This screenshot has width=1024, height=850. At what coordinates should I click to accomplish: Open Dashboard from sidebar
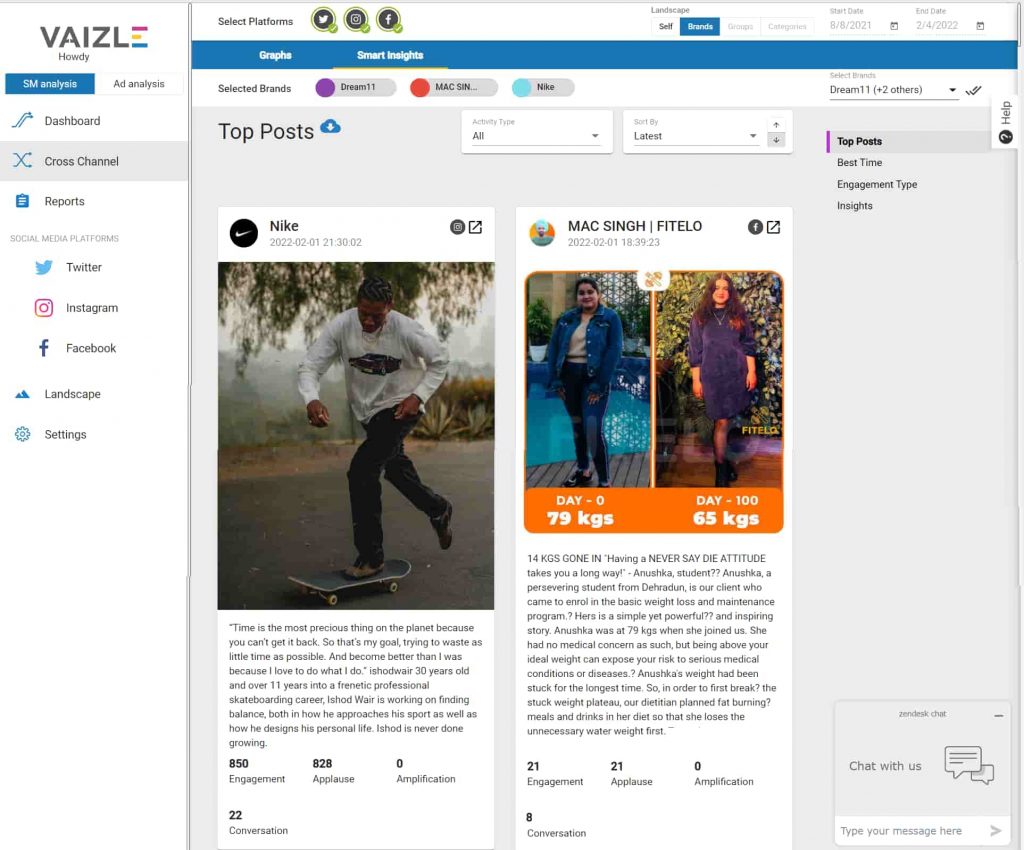point(94,121)
